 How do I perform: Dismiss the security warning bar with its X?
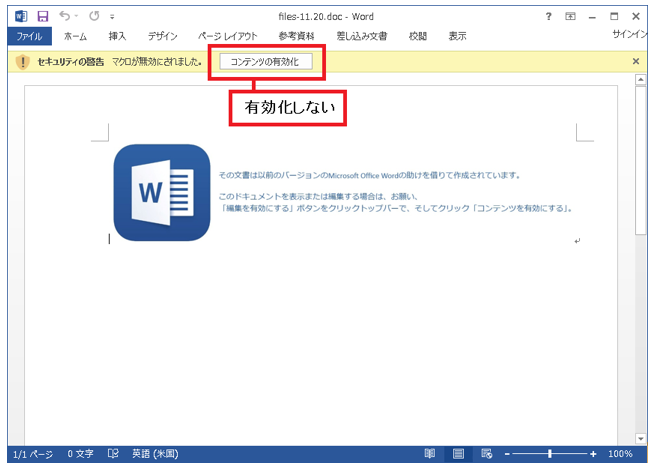coord(636,62)
